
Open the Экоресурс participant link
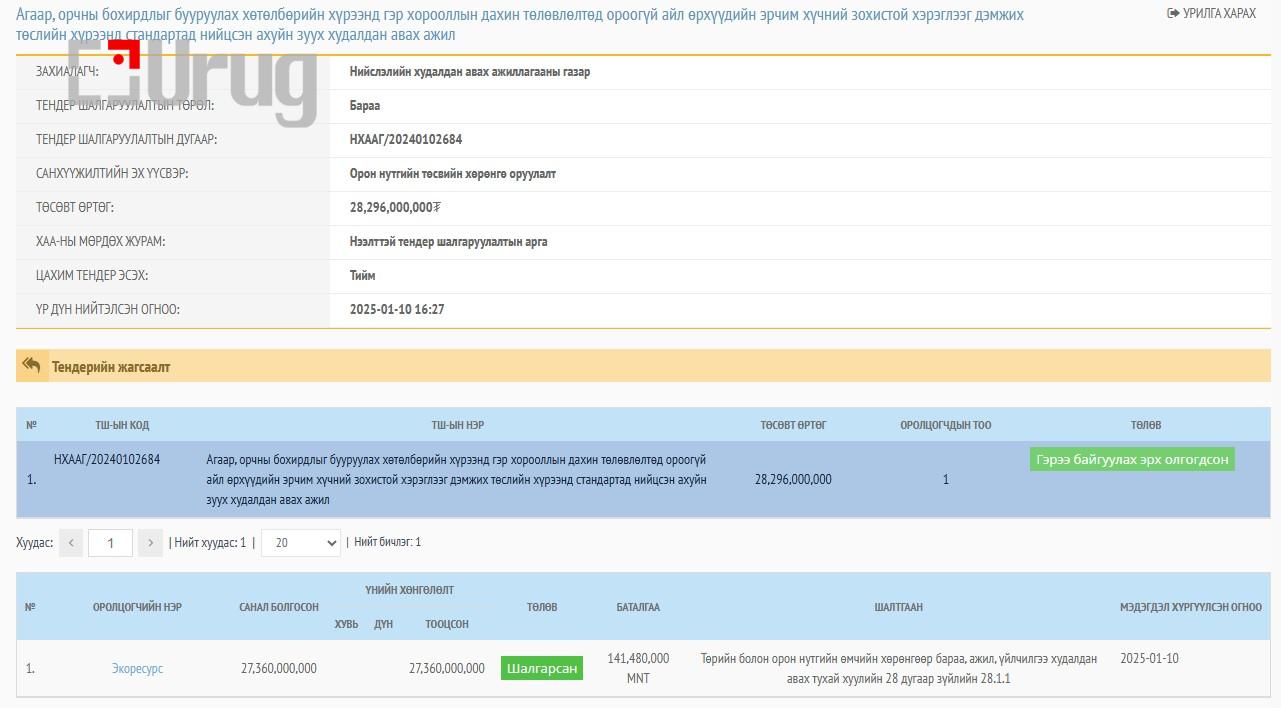click(x=137, y=668)
